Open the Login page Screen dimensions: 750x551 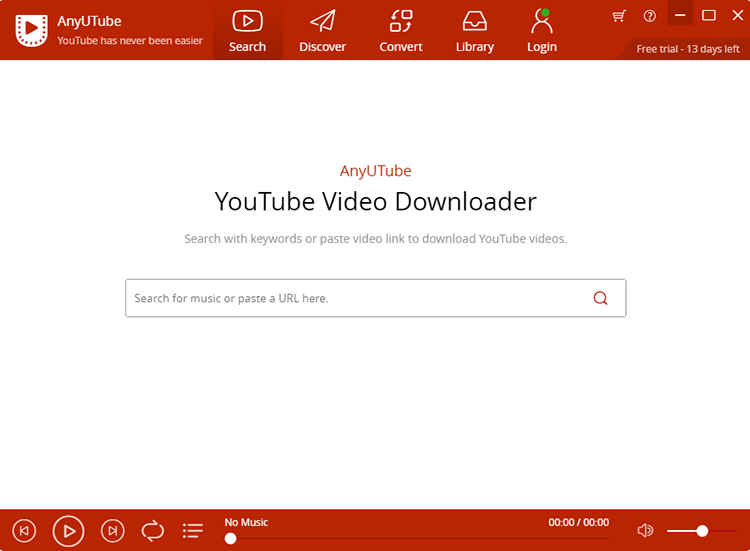click(x=541, y=31)
